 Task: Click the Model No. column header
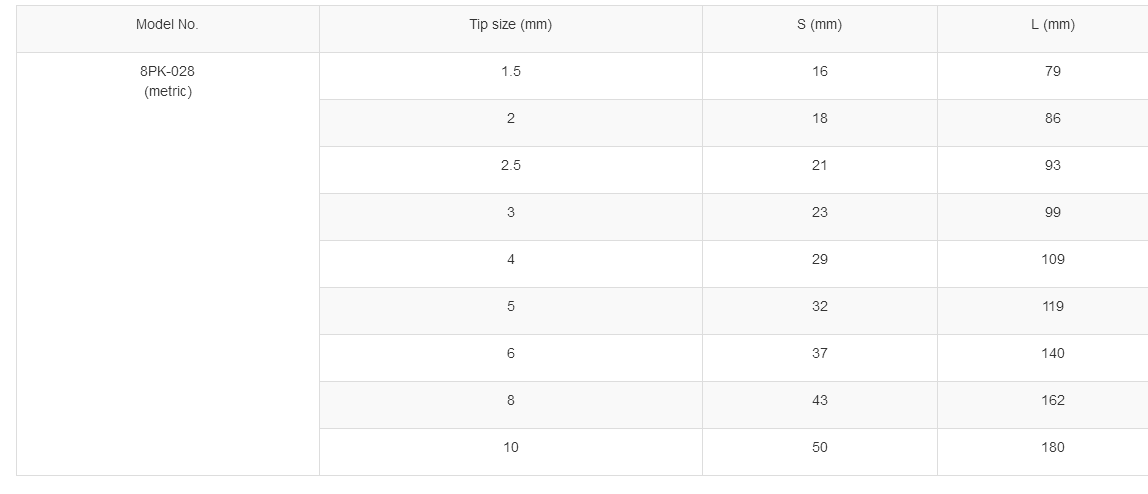(167, 25)
